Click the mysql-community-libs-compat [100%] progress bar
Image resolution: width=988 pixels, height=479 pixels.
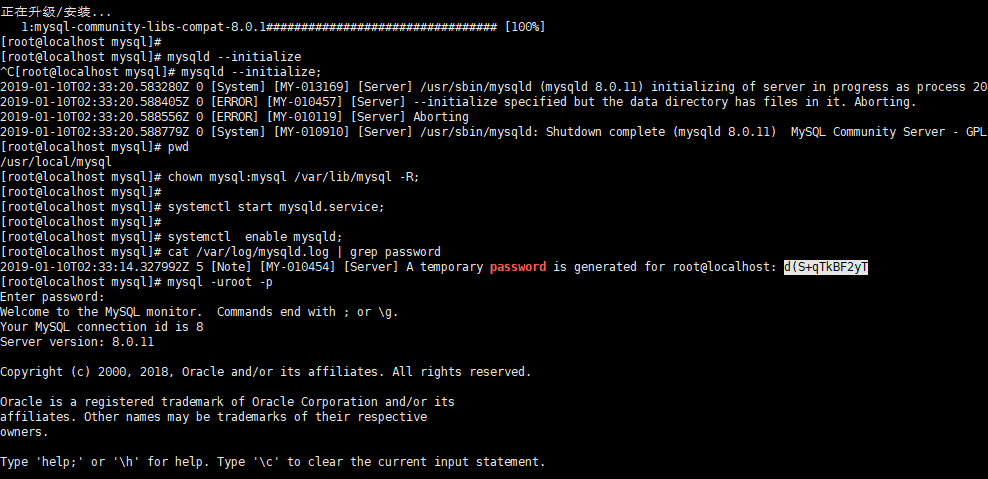click(x=283, y=27)
